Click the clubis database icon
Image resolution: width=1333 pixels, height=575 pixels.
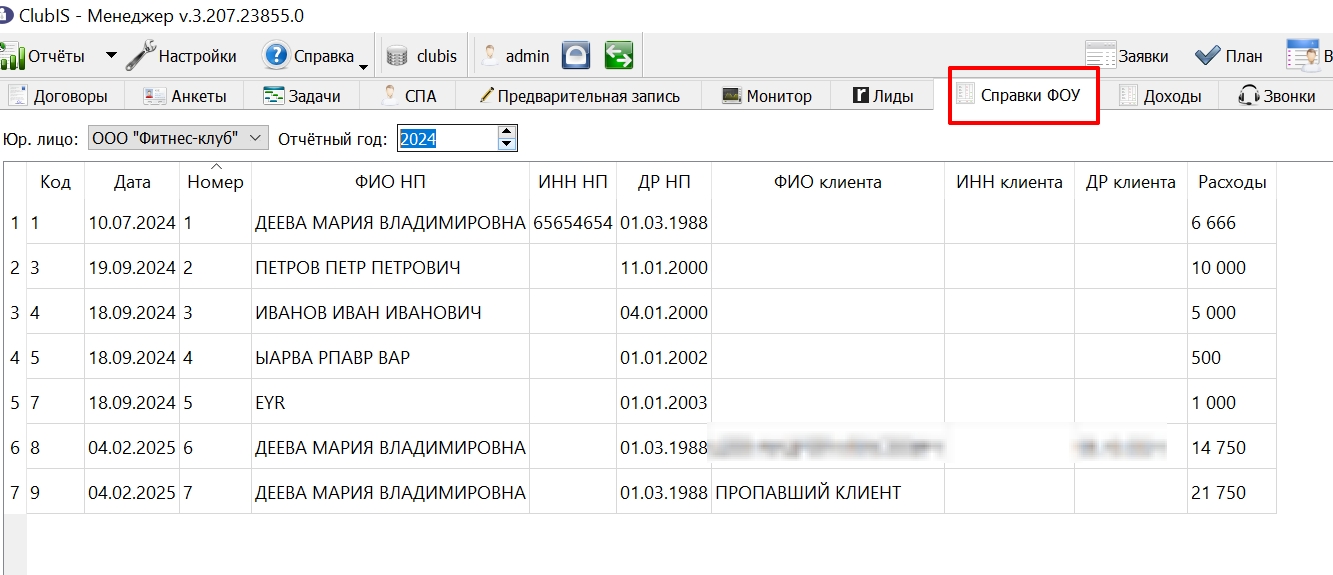coord(397,57)
